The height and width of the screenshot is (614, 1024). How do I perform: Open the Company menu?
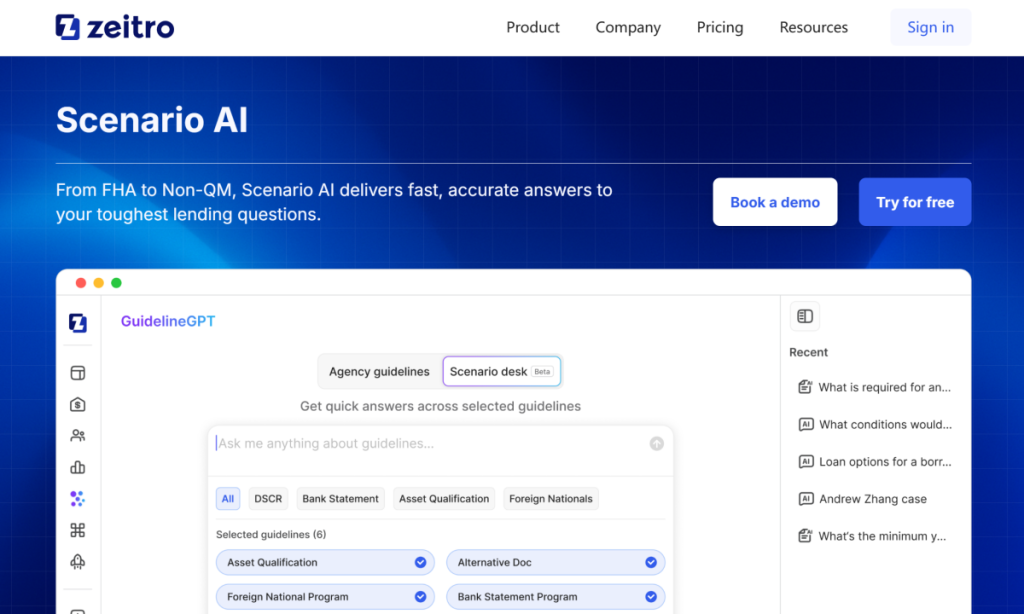pyautogui.click(x=628, y=27)
